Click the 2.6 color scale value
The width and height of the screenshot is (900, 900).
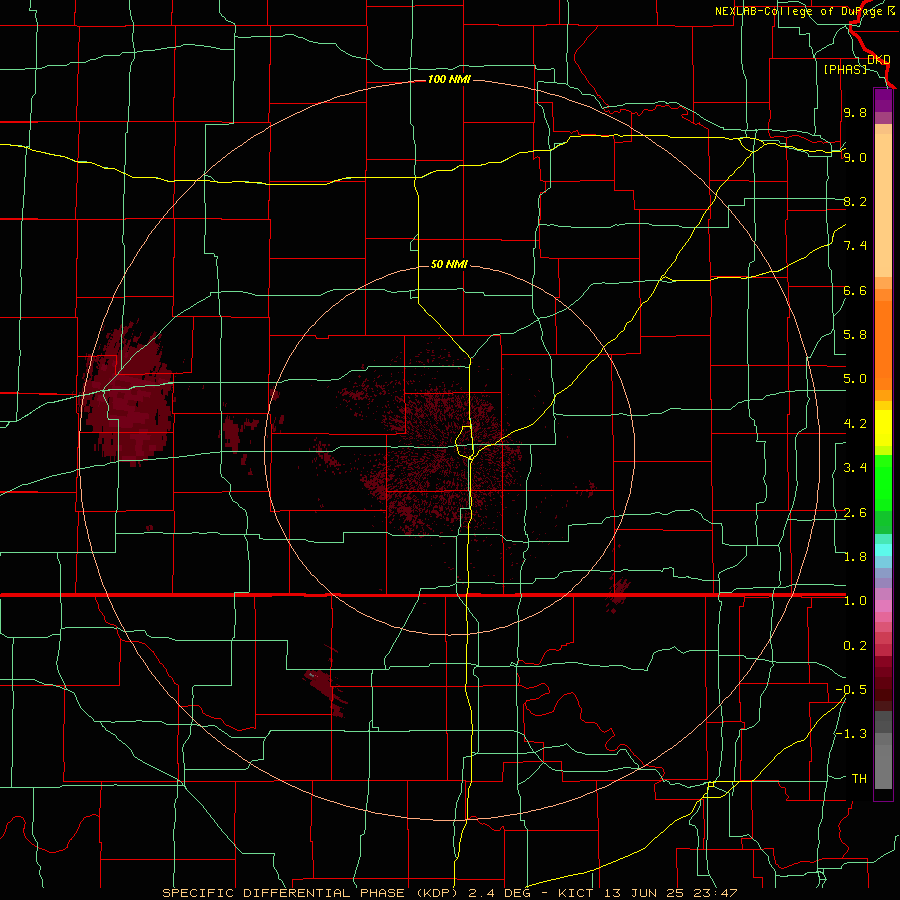tap(855, 513)
